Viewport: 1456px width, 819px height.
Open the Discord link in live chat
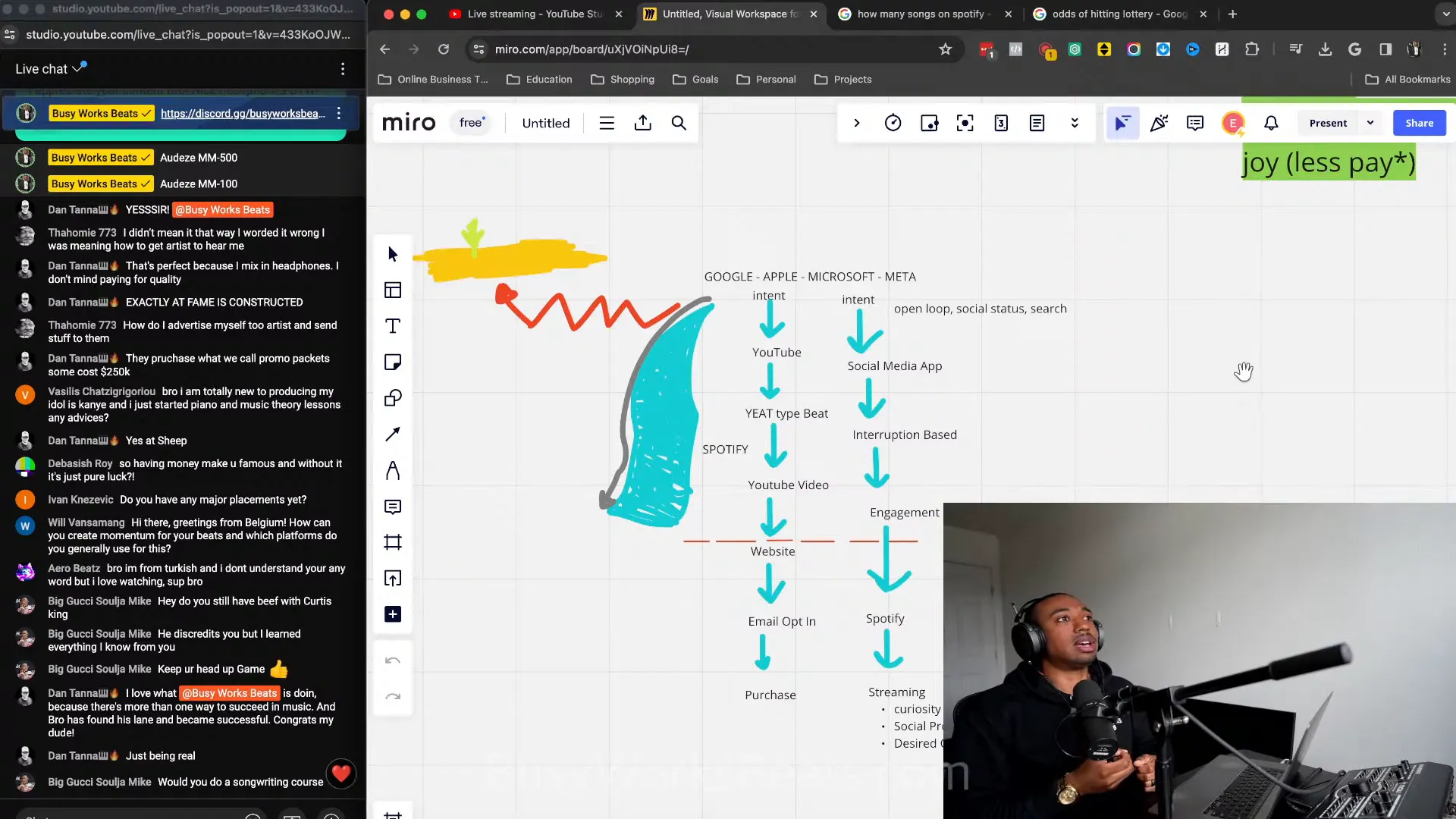pyautogui.click(x=243, y=112)
